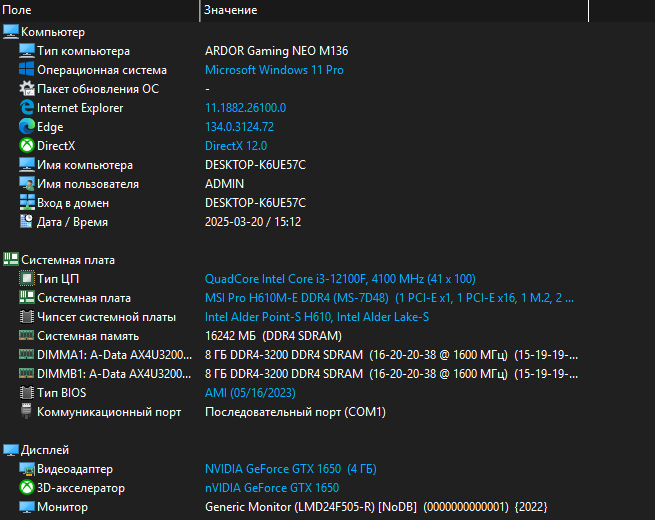Click the Чипсет системной платы chip icon

tap(27, 317)
